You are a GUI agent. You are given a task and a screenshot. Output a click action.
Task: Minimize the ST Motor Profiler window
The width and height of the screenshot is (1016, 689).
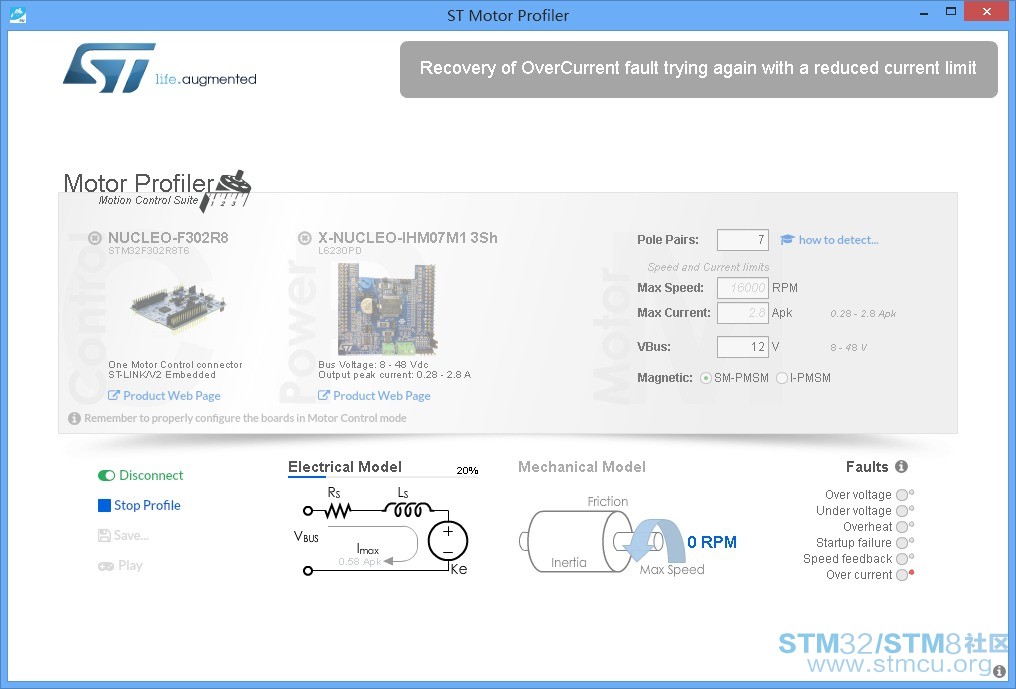point(923,13)
